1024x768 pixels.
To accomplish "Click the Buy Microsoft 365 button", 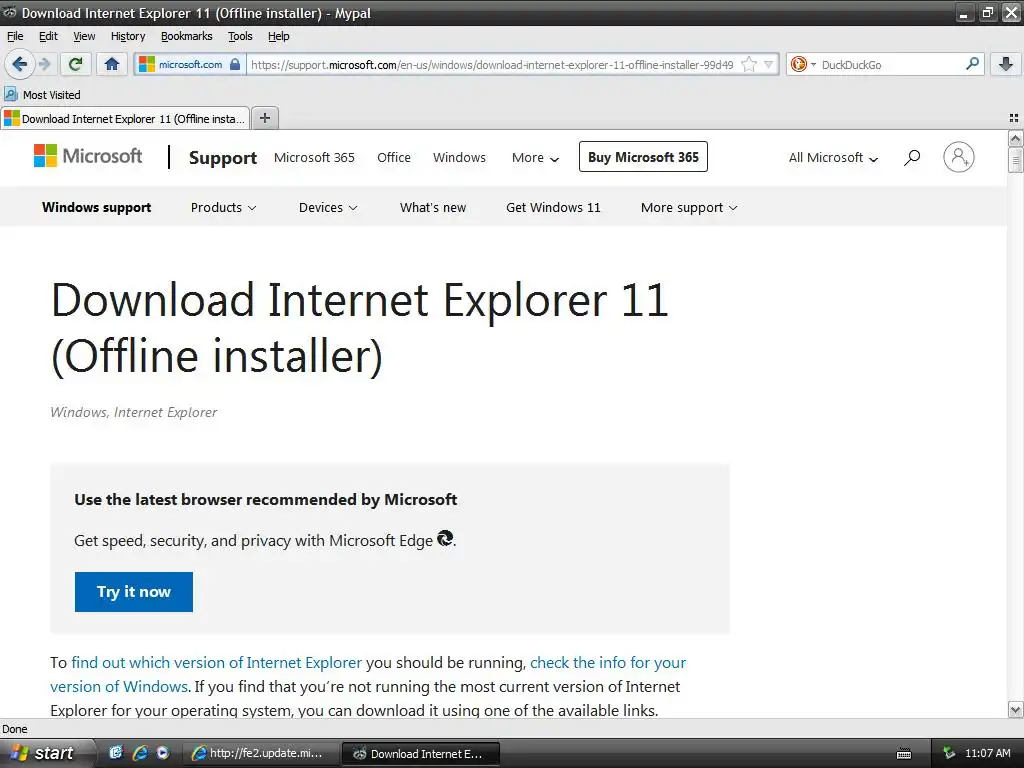I will tap(643, 157).
